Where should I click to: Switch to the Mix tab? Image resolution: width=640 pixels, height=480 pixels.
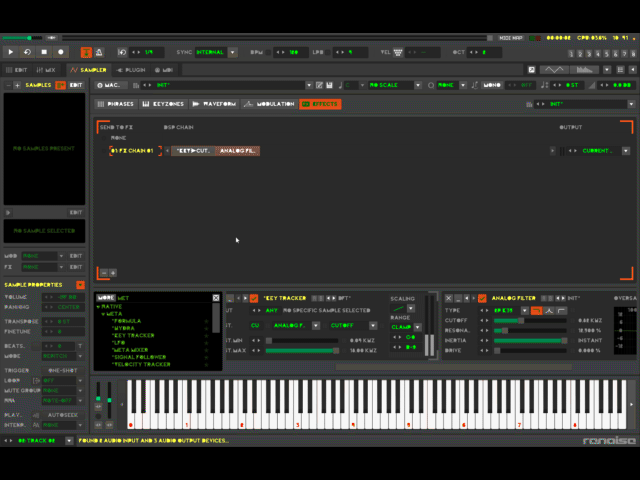pos(46,70)
